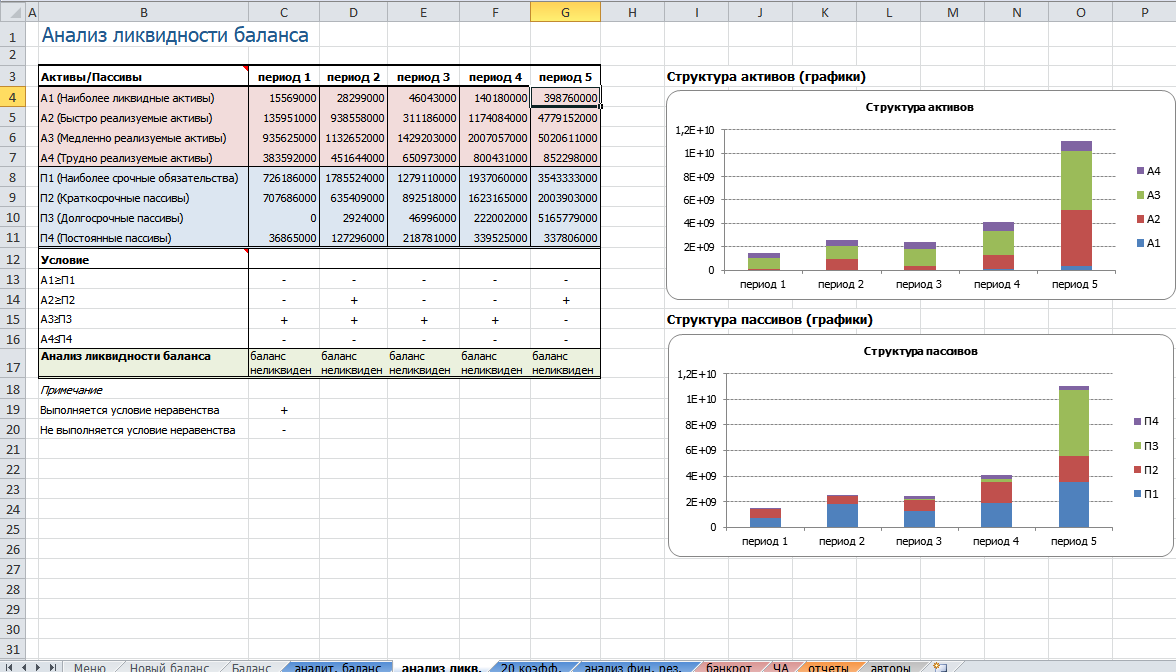Select column C header
The height and width of the screenshot is (672, 1176).
pyautogui.click(x=284, y=12)
